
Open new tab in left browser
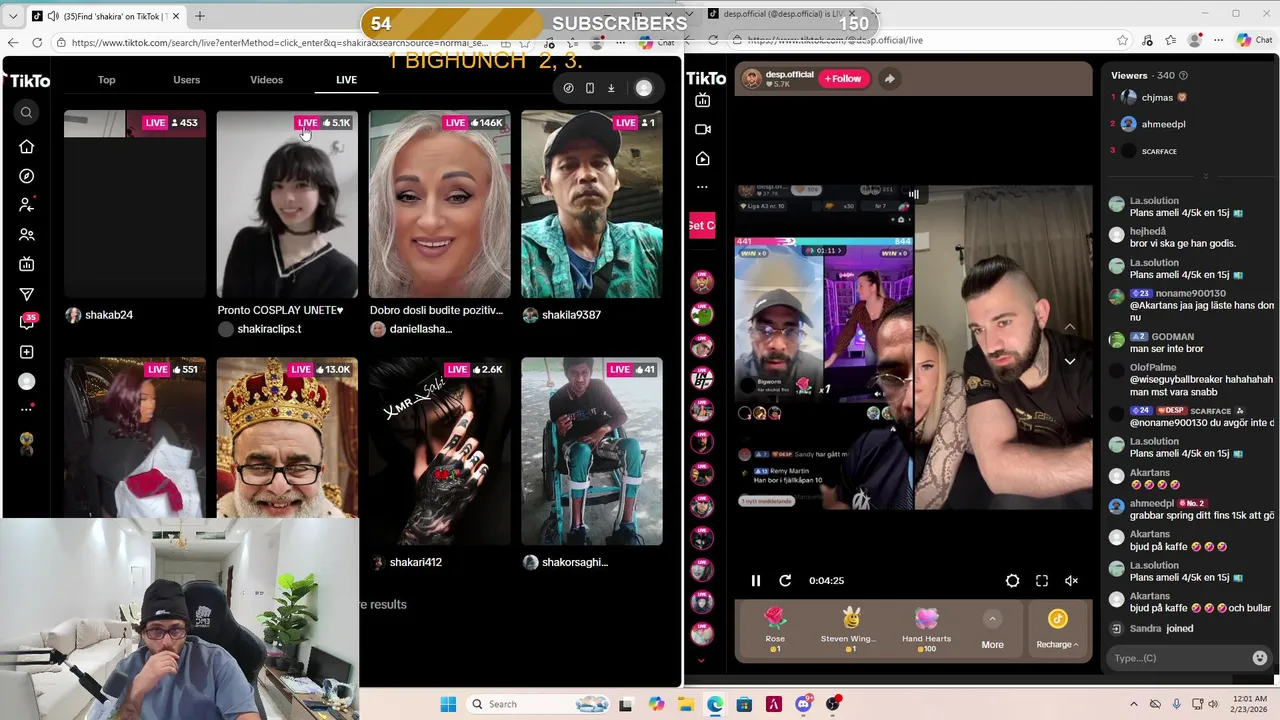pos(200,16)
